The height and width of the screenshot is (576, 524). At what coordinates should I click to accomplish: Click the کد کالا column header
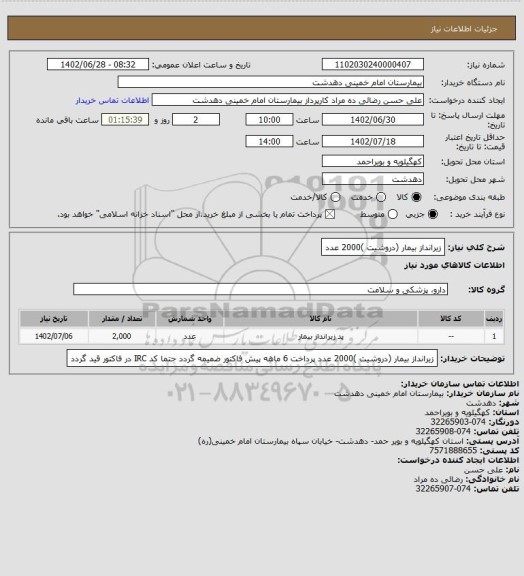pos(451,318)
